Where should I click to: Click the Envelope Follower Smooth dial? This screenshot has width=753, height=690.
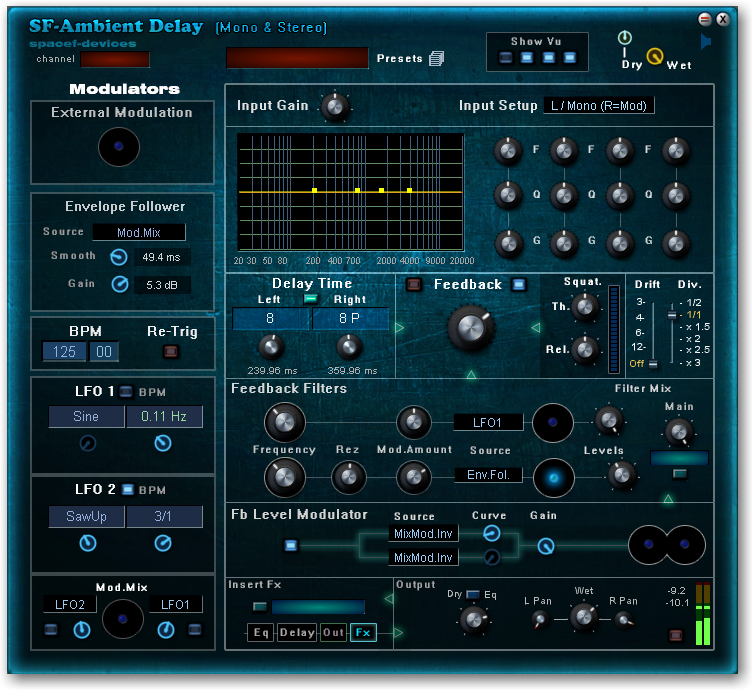coord(119,257)
